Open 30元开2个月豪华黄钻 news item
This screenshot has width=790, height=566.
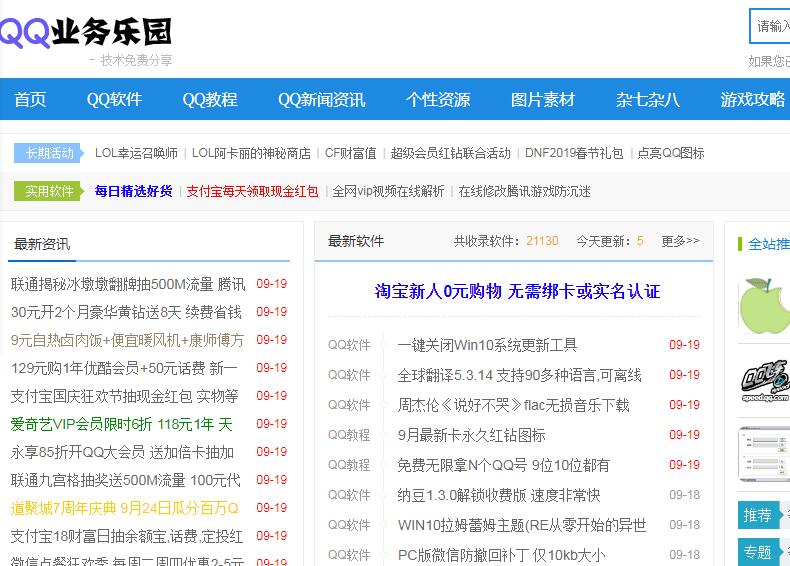[x=126, y=312]
